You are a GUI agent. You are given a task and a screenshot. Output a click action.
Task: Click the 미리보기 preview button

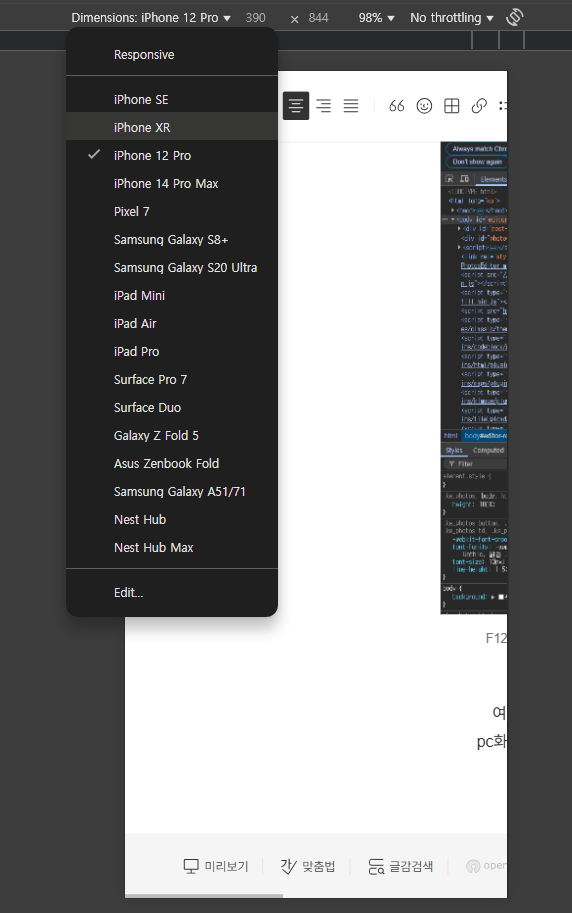(216, 866)
